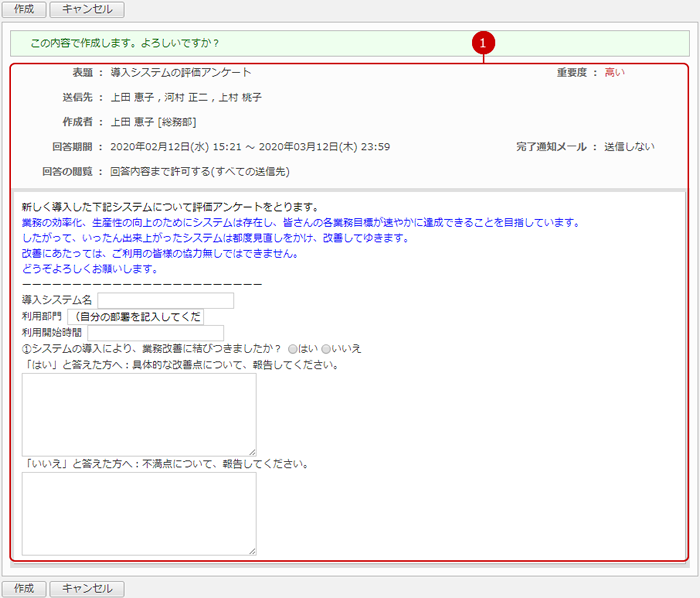Click the improvement points text area for はい
The image size is (700, 598).
coord(139,414)
